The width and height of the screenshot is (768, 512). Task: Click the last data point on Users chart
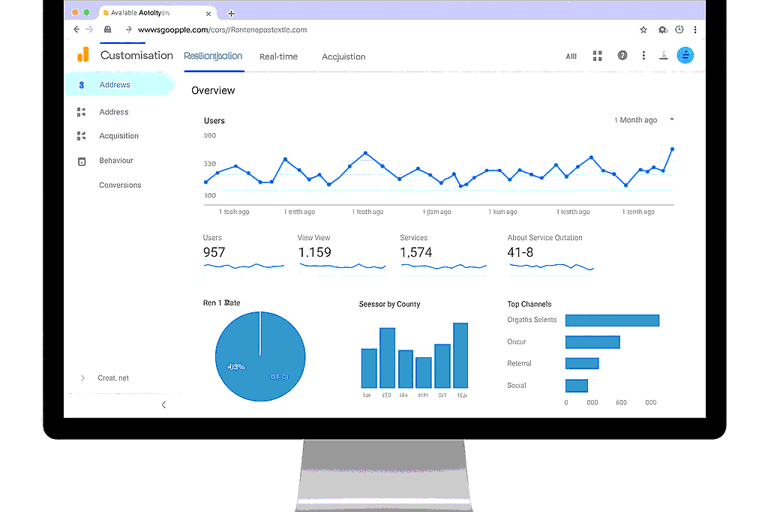672,149
